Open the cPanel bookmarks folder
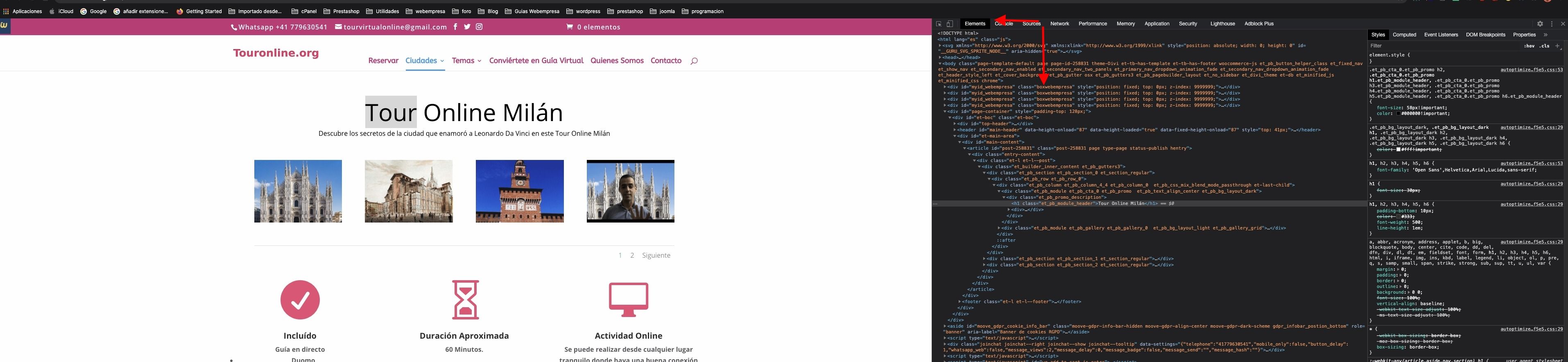 coord(304,11)
